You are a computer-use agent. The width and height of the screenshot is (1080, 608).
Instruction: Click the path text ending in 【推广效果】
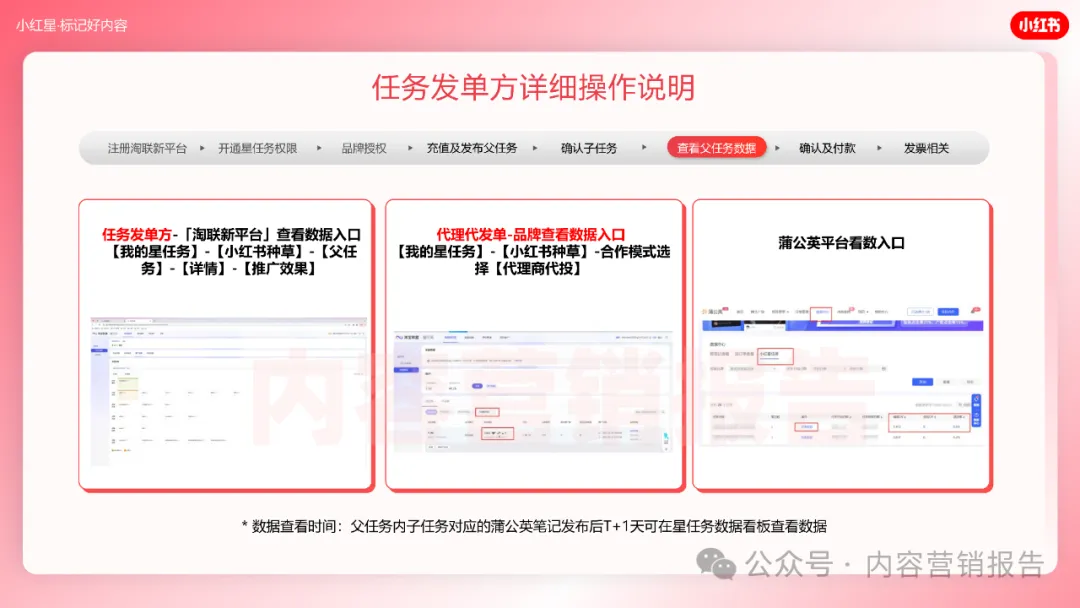231,260
